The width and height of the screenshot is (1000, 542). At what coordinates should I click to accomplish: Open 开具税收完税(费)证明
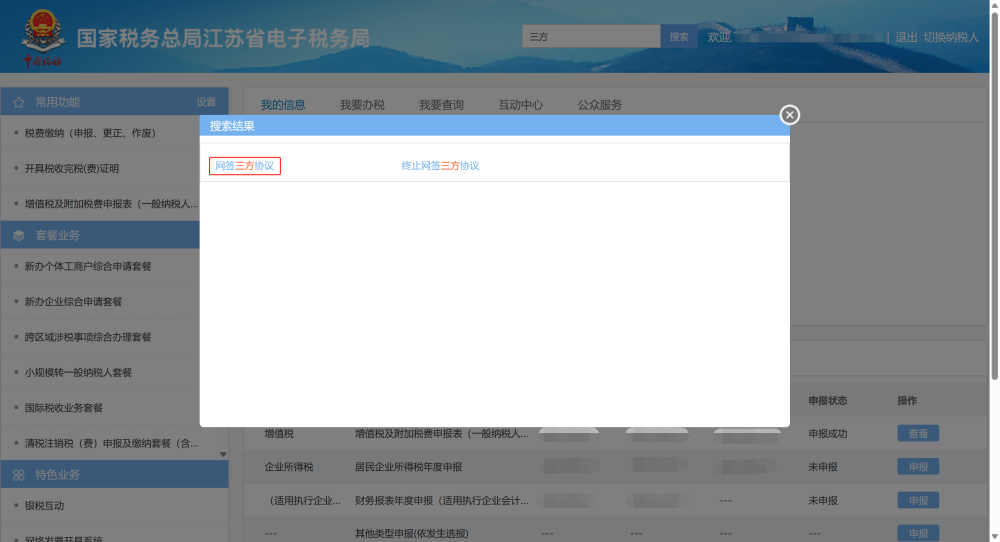pyautogui.click(x=72, y=168)
